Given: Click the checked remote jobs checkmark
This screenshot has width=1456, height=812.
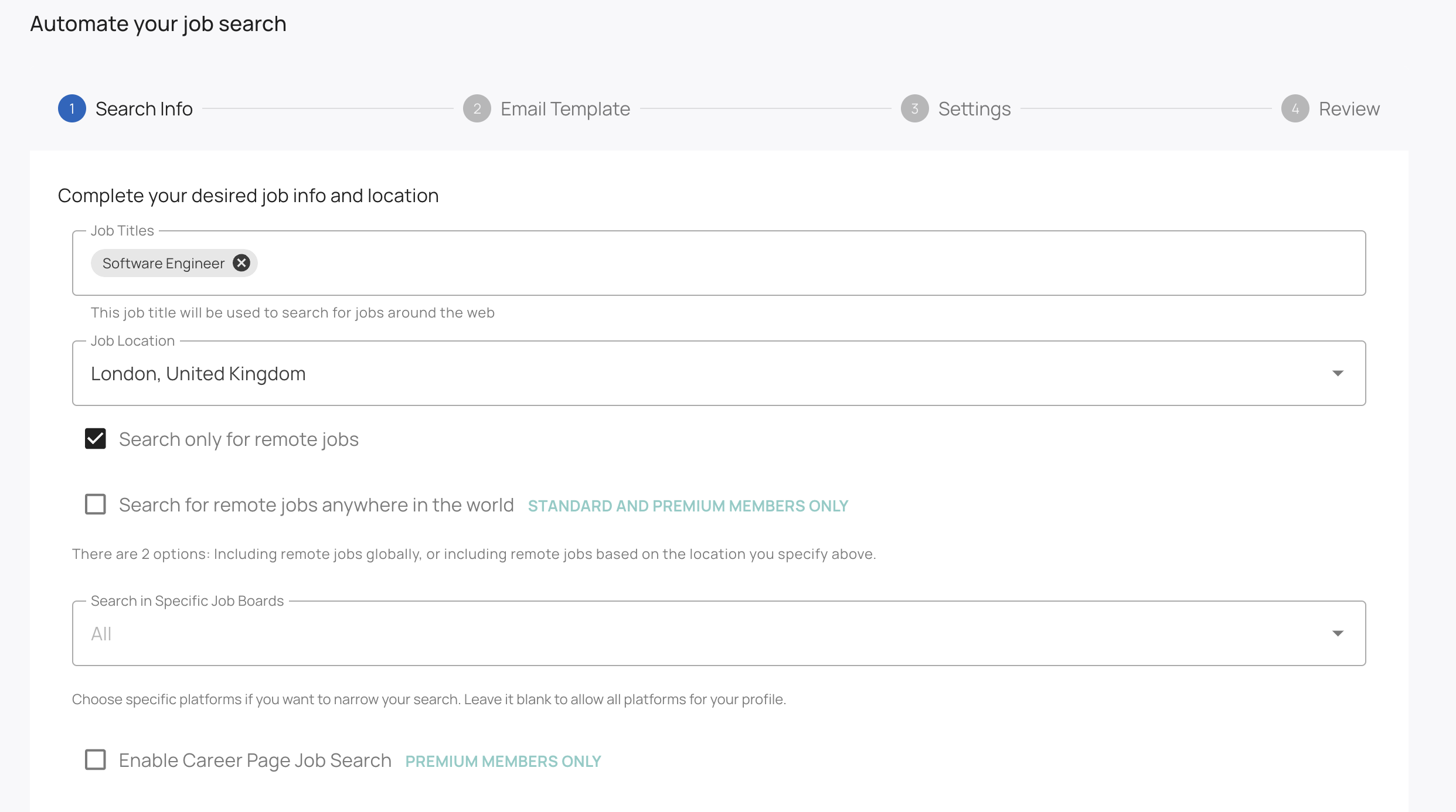Looking at the screenshot, I should 95,439.
